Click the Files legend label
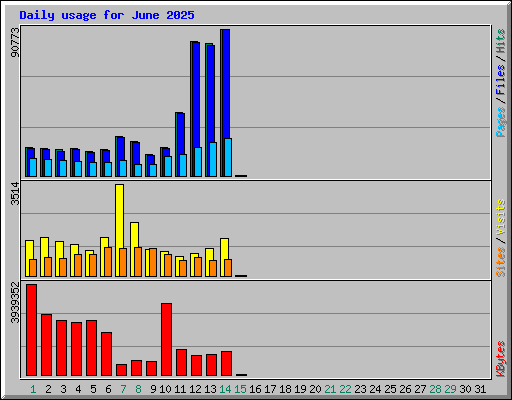This screenshot has width=512, height=400. [500, 79]
